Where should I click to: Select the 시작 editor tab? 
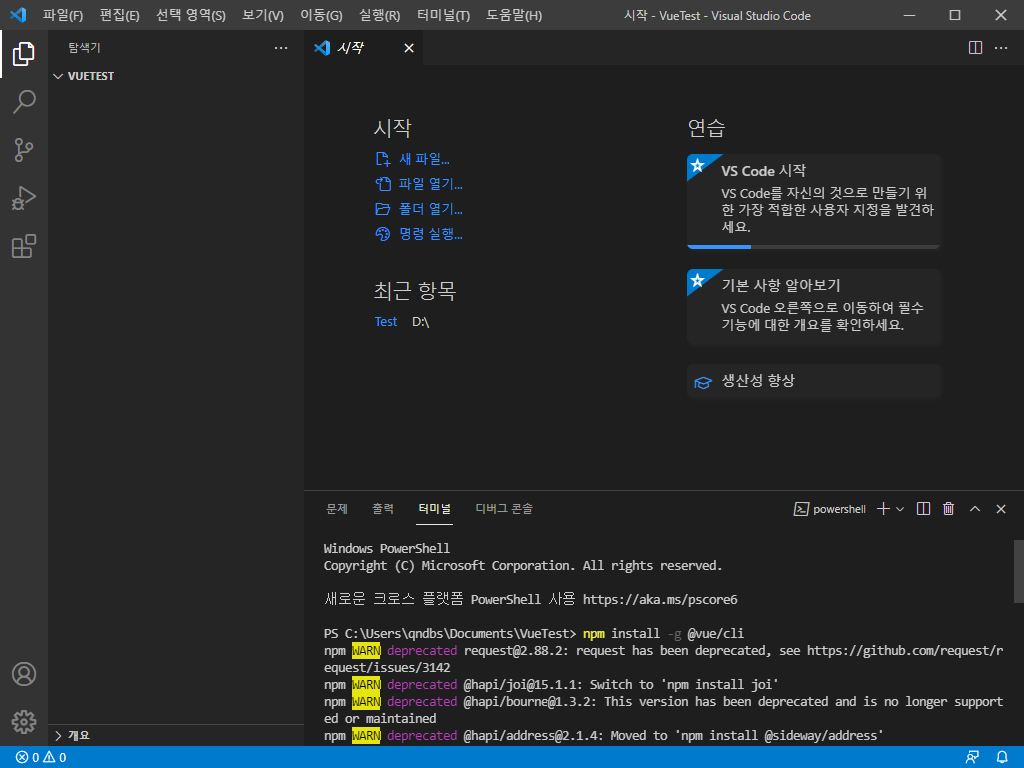[363, 48]
